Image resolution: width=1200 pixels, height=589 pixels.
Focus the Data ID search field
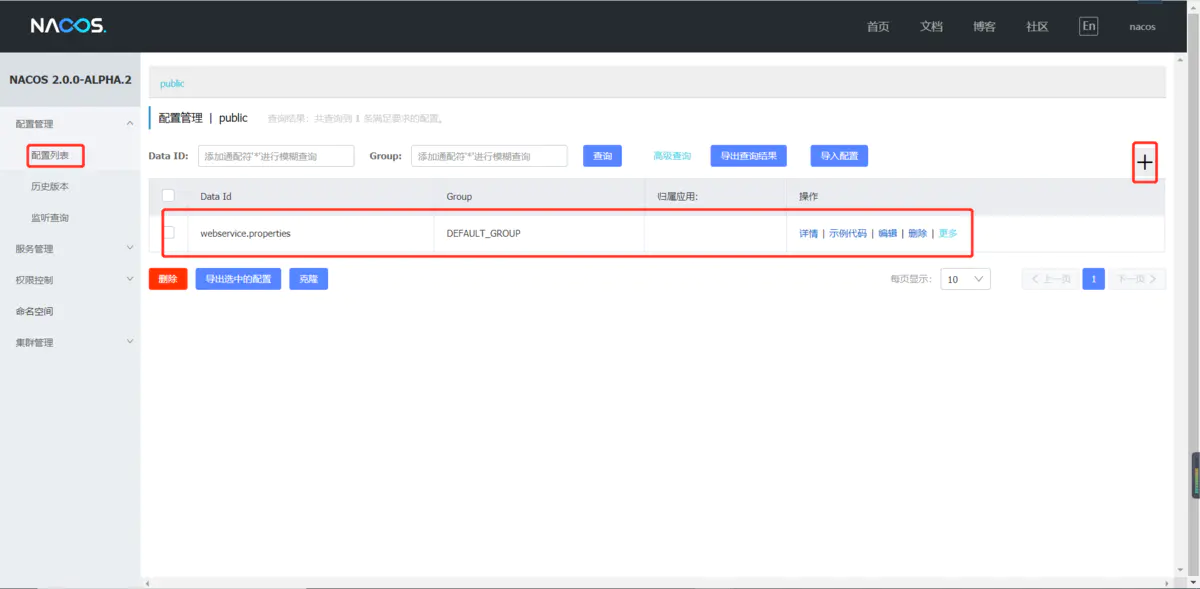[276, 156]
